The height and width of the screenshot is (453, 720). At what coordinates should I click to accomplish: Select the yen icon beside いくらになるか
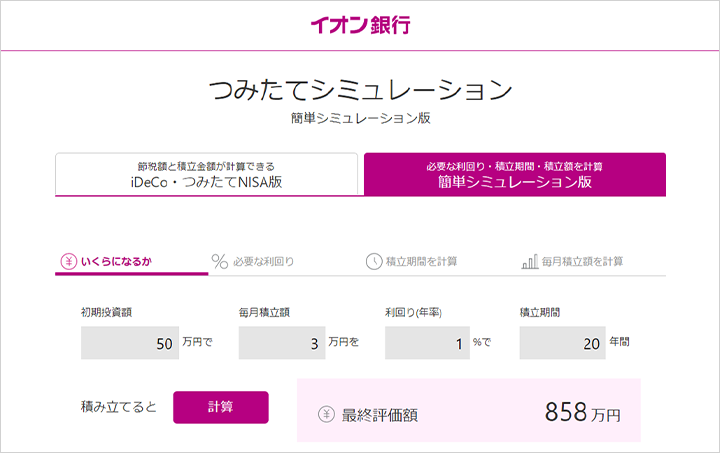click(69, 262)
